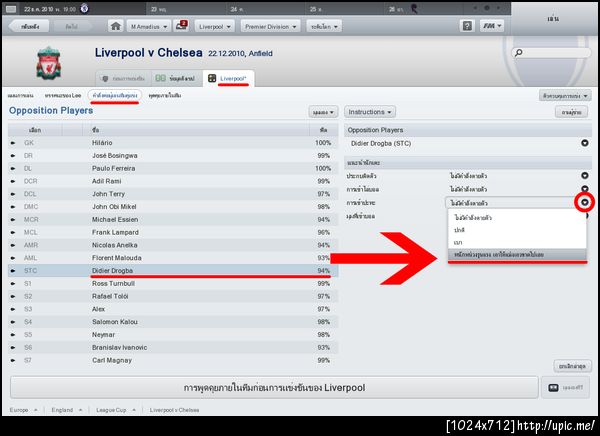Choose the highlighted hard tackling option in list

tap(517, 255)
